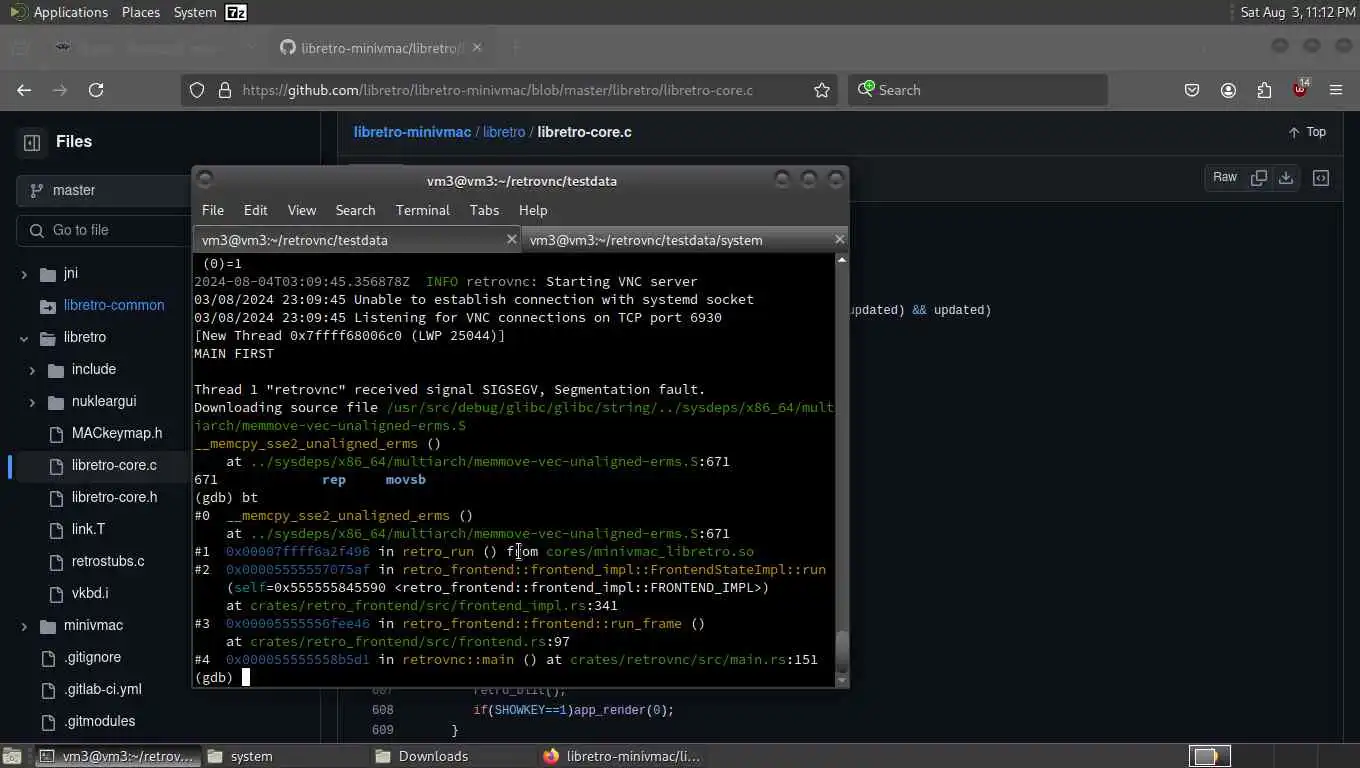Screen dimensions: 1360x768
Task: Click the uBlock Origin extension icon
Action: pyautogui.click(x=1300, y=89)
